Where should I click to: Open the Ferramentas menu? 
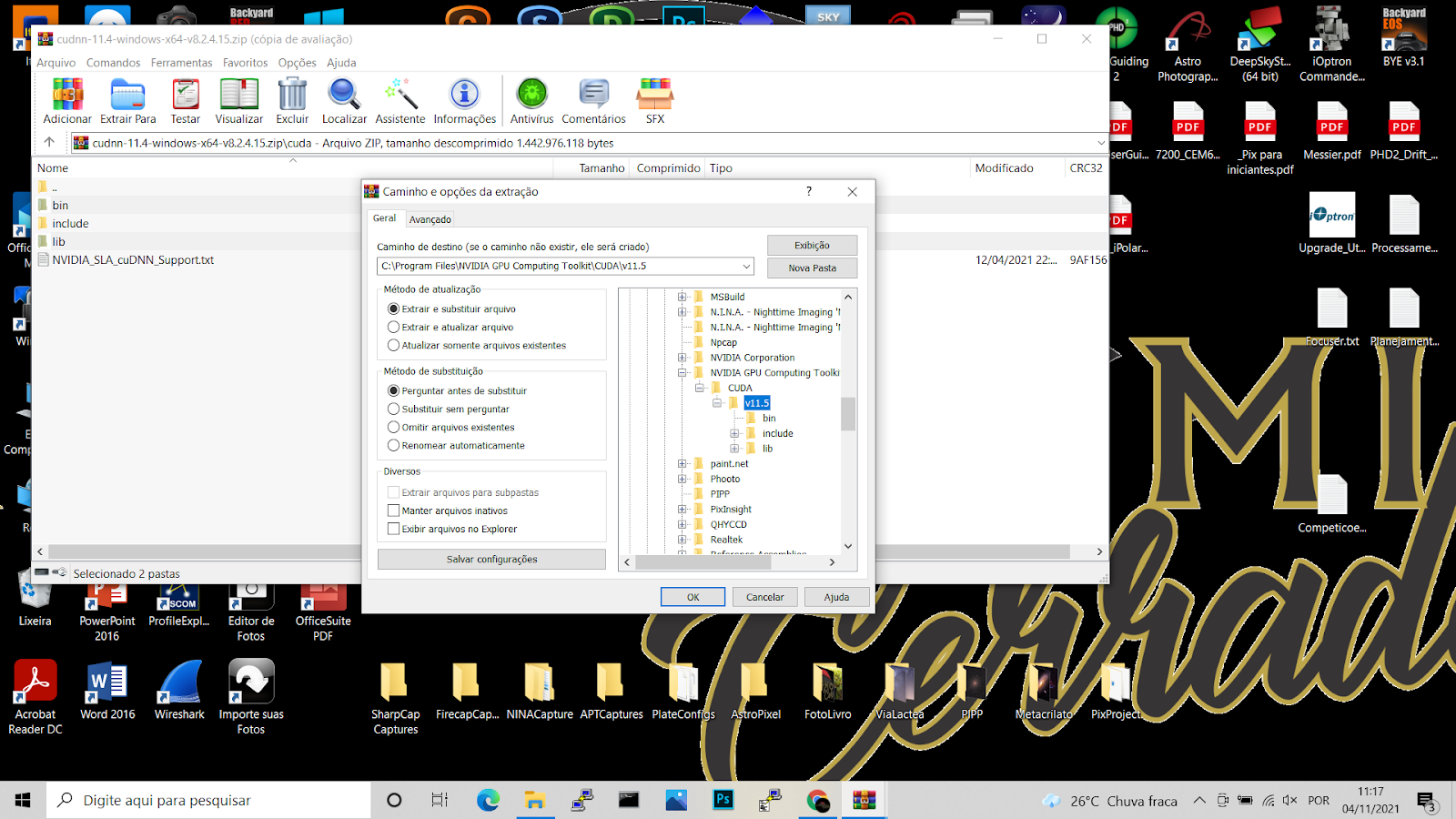tap(181, 63)
